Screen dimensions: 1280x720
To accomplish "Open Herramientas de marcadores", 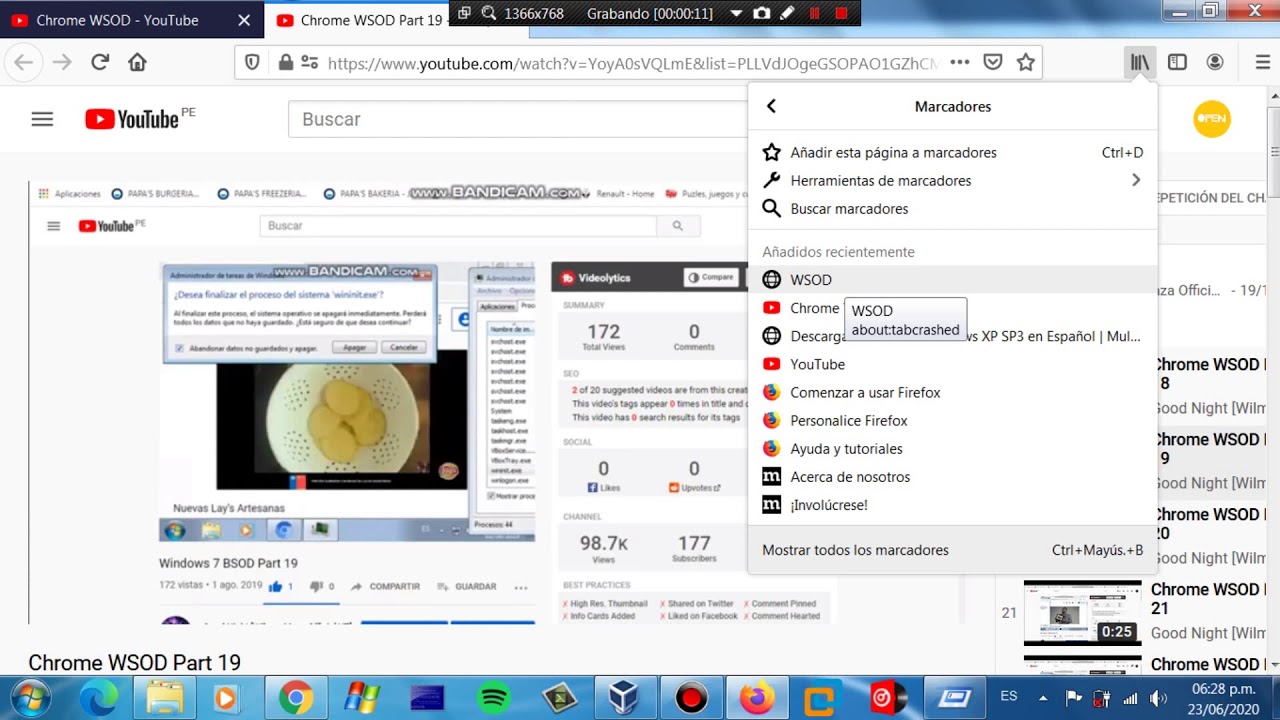I will (953, 180).
